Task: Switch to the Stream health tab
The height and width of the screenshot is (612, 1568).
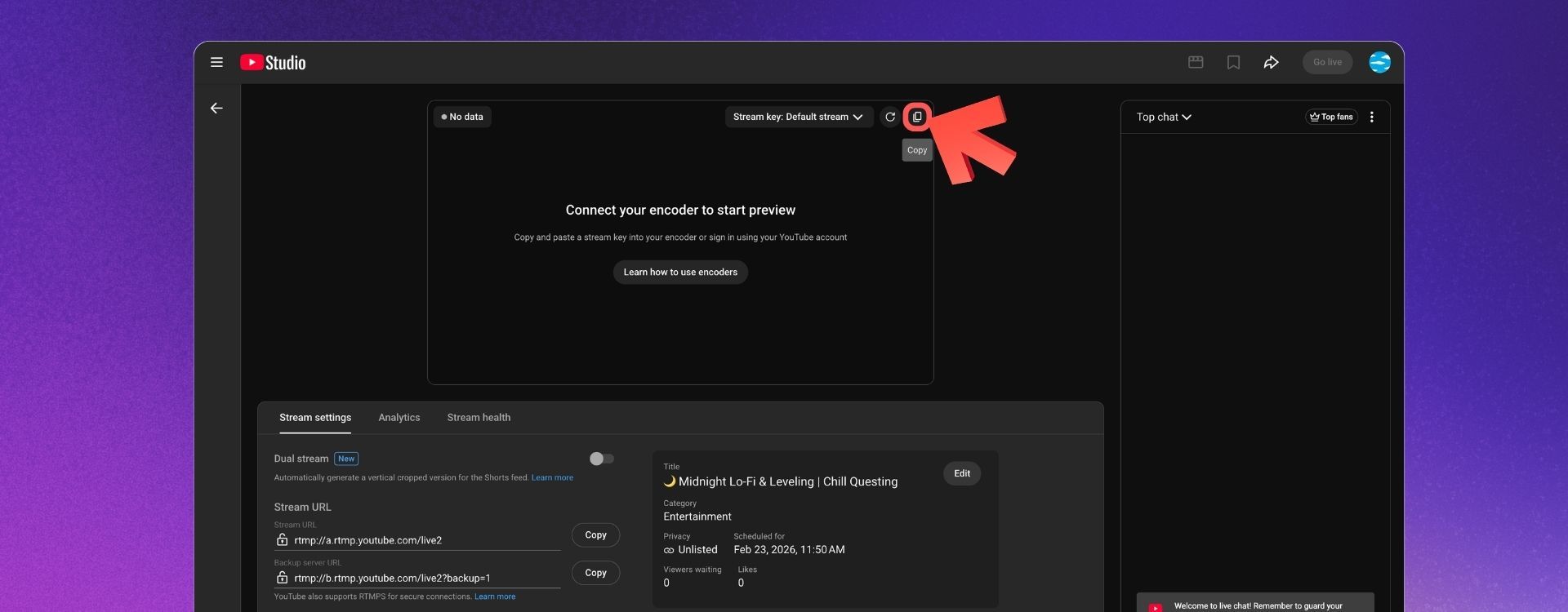Action: pos(479,417)
